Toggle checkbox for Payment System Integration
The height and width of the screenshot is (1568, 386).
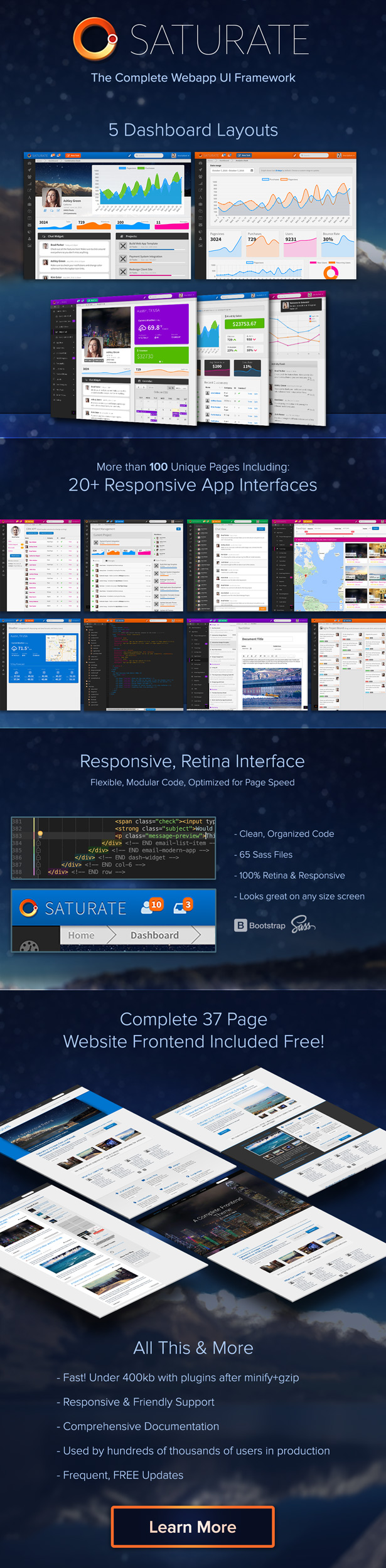[x=123, y=258]
